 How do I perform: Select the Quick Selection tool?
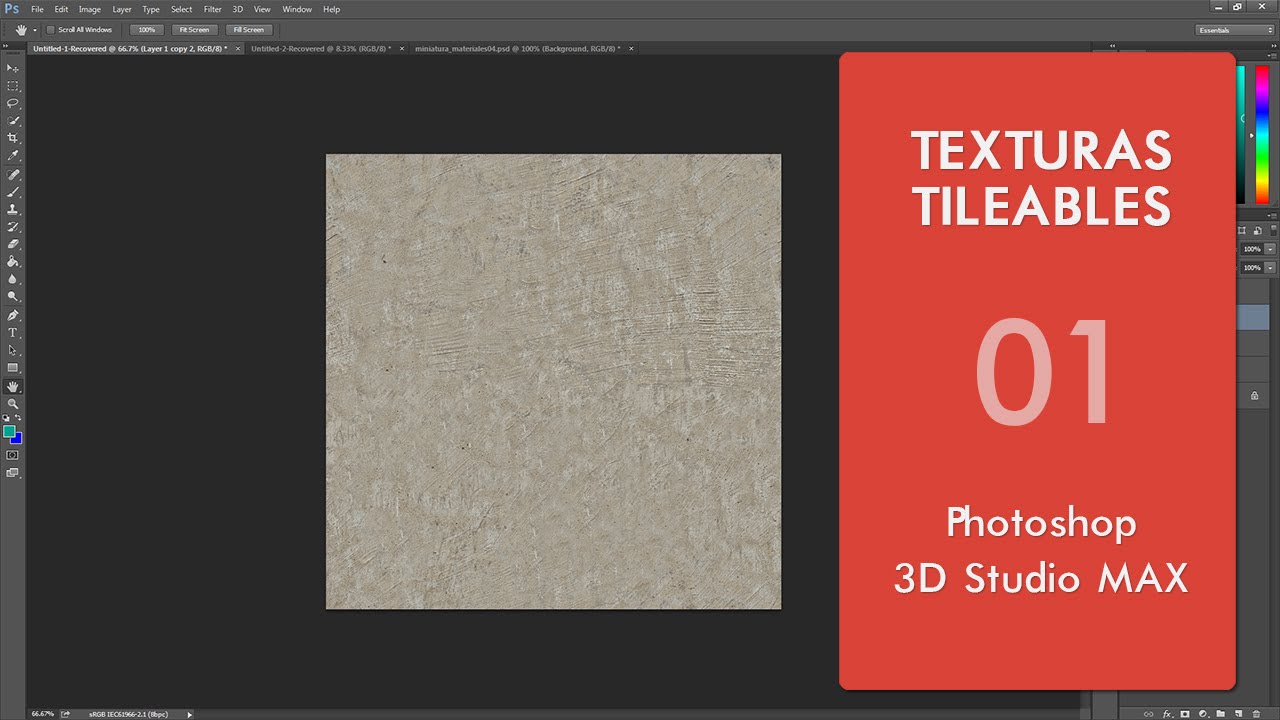point(13,120)
